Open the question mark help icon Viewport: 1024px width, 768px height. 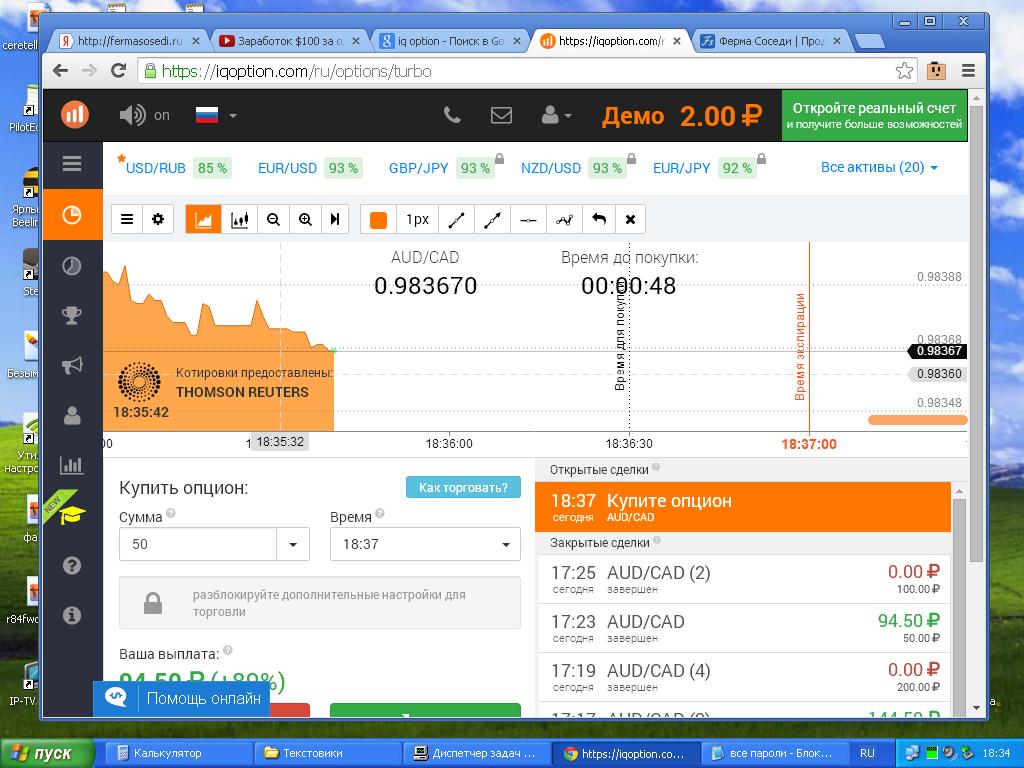72,565
